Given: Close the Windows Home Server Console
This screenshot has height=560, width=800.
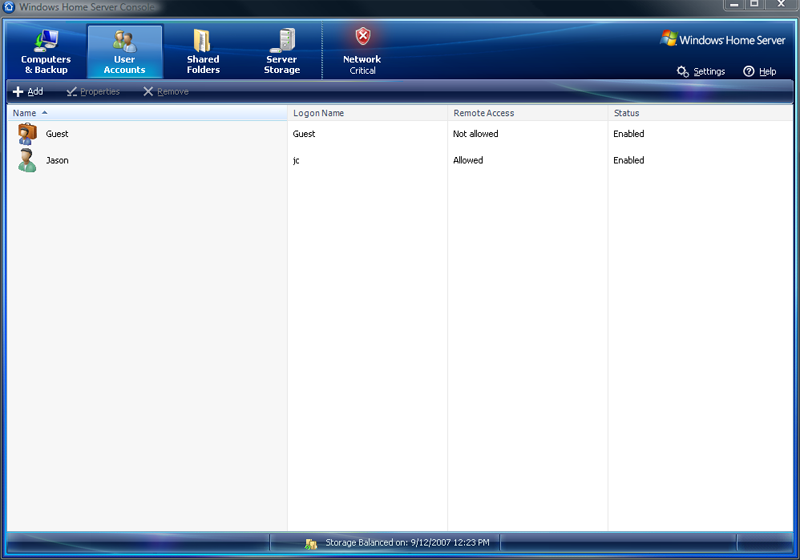Looking at the screenshot, I should tap(781, 5).
